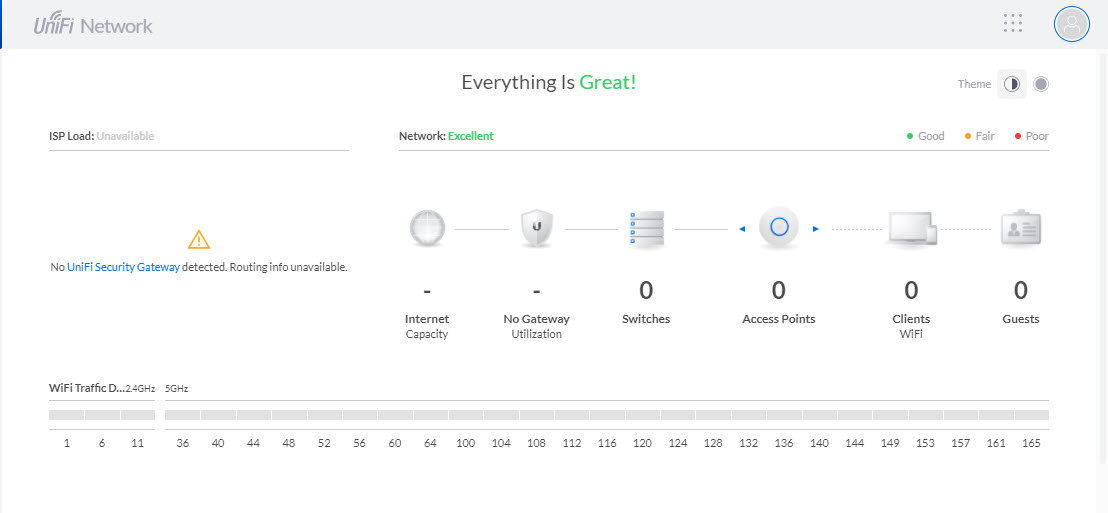
Task: Click the Internet globe icon
Action: tap(428, 228)
